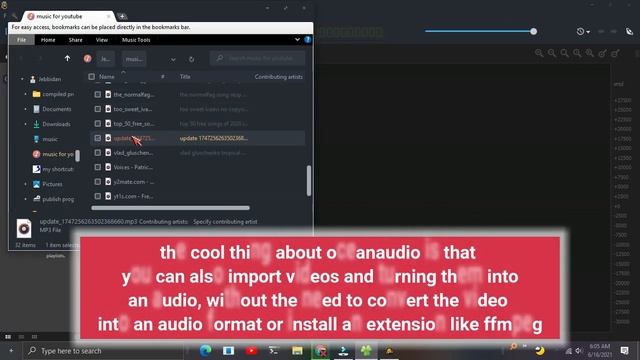
Task: Check the box for Voices - Patric file
Action: (x=98, y=167)
